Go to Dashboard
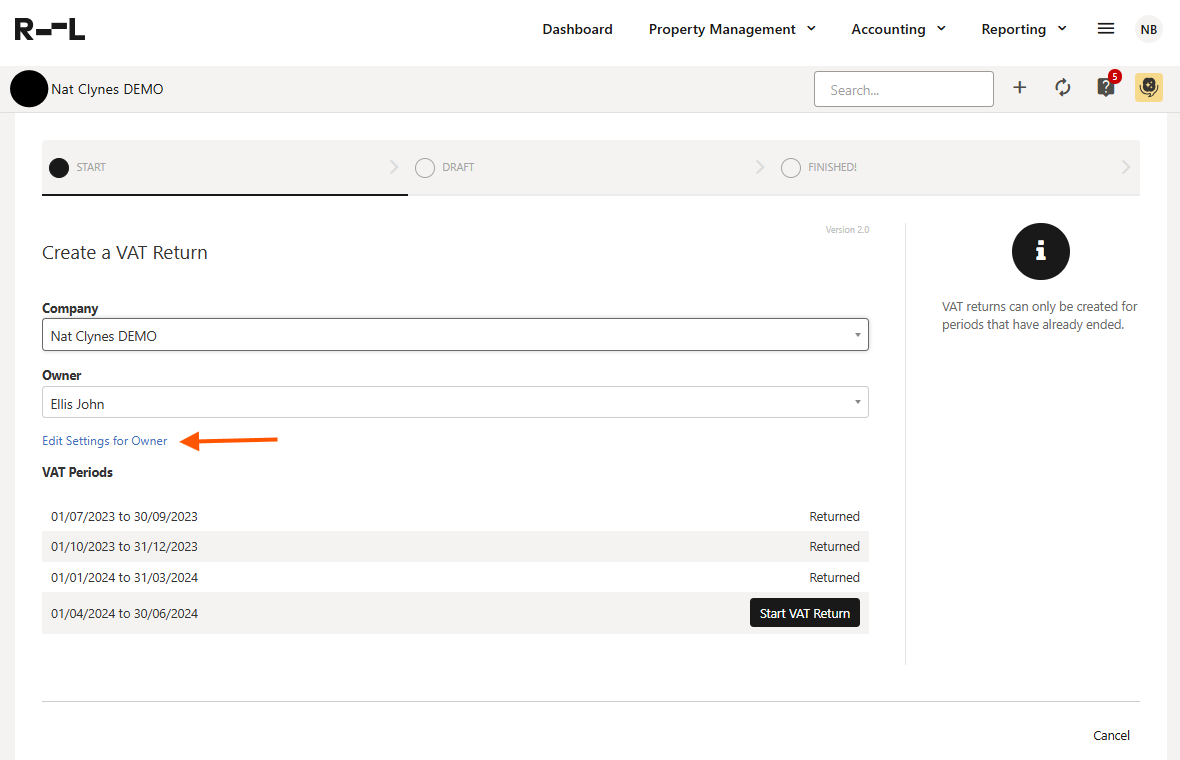 click(577, 29)
